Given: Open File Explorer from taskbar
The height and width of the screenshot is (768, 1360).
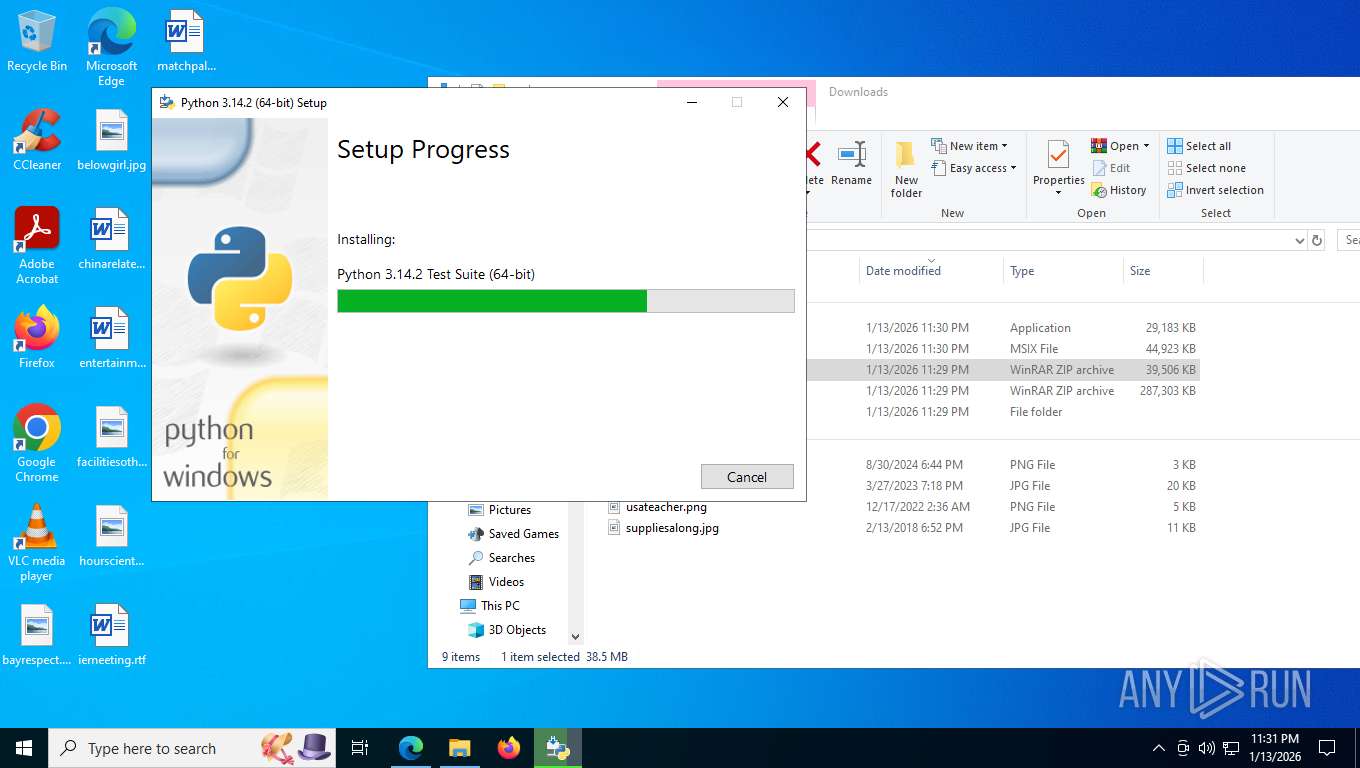Looking at the screenshot, I should point(459,748).
